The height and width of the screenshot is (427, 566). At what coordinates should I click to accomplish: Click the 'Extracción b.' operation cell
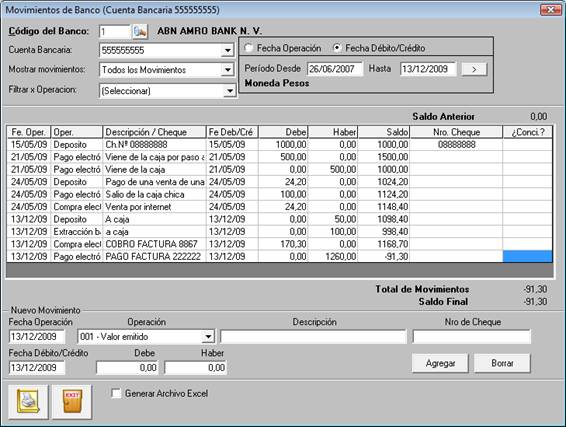click(x=77, y=232)
